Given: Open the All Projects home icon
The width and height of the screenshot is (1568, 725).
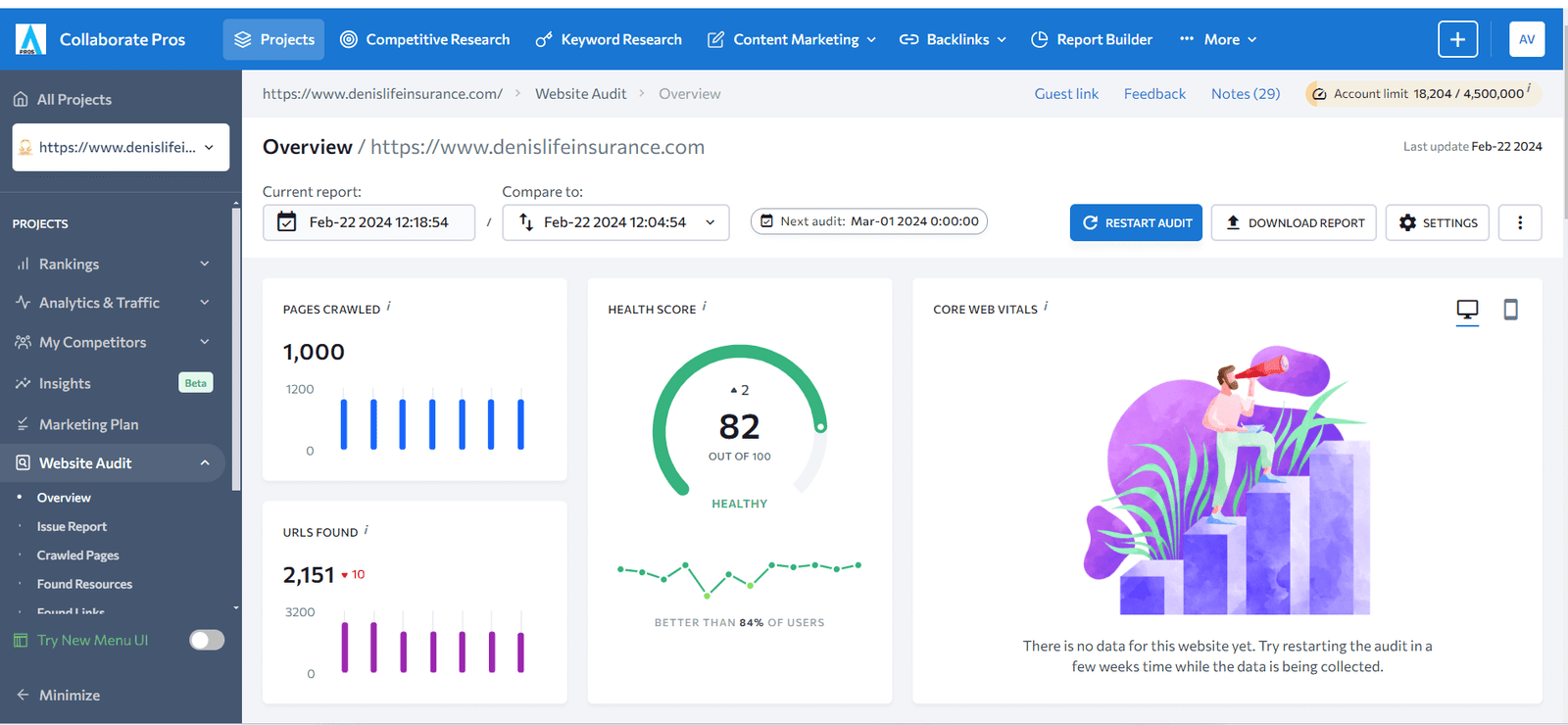Looking at the screenshot, I should [x=21, y=99].
